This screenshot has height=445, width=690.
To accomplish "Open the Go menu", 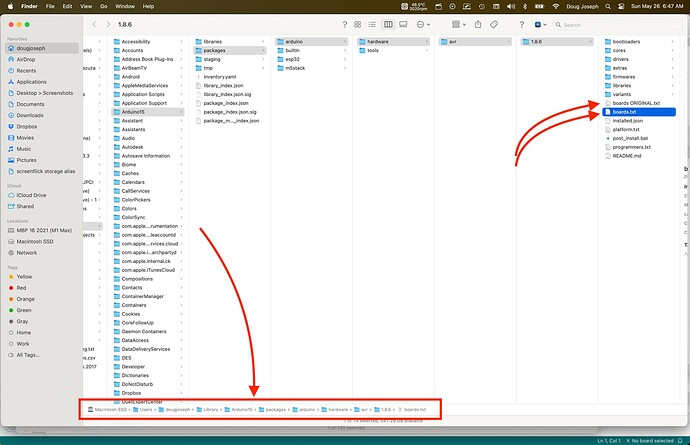I will point(104,6).
